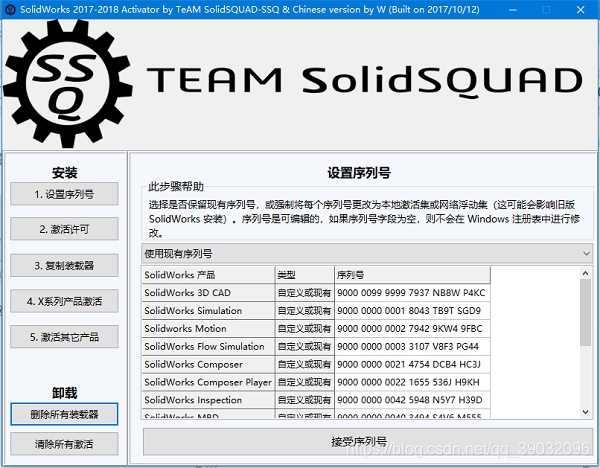Click the '4. X系列产品激活' button
The width and height of the screenshot is (600, 468).
click(x=64, y=301)
